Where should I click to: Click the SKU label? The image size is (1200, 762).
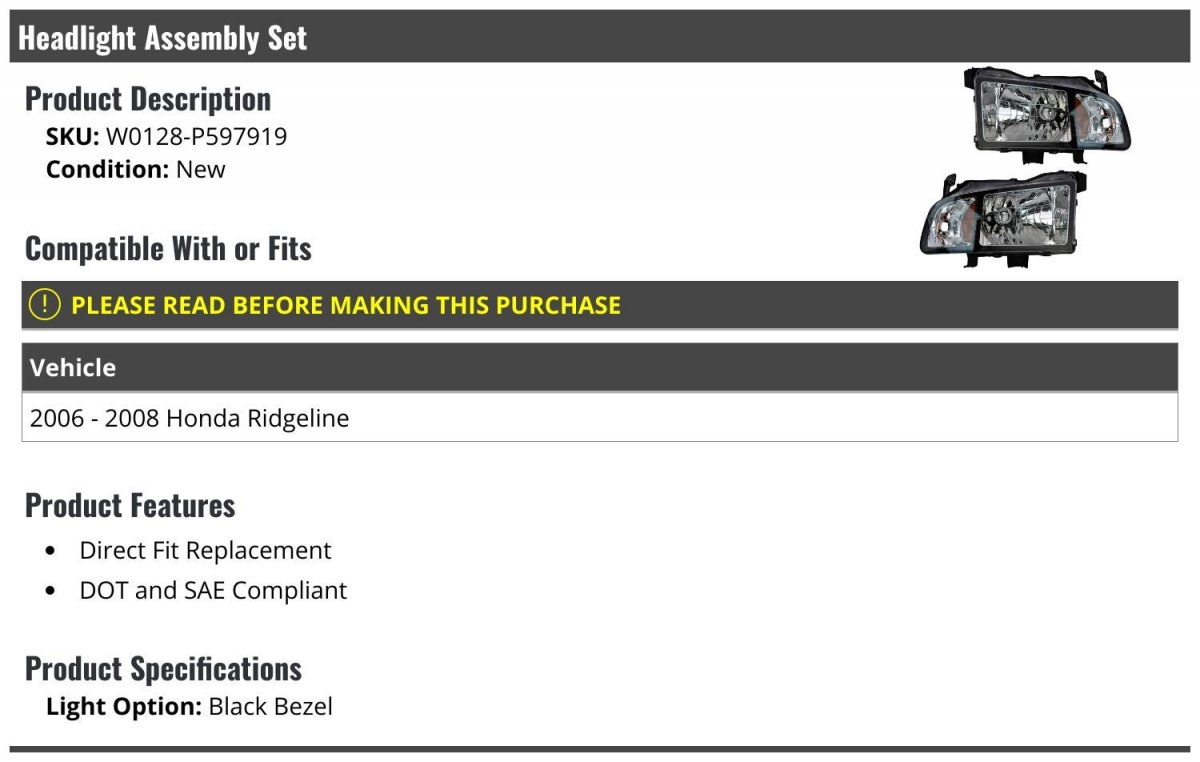pyautogui.click(x=72, y=136)
